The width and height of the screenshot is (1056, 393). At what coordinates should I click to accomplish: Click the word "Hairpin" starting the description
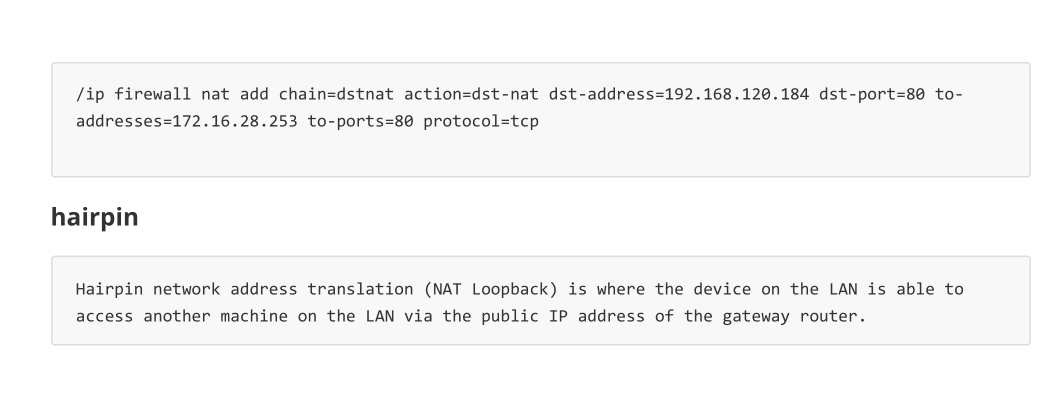pos(109,289)
